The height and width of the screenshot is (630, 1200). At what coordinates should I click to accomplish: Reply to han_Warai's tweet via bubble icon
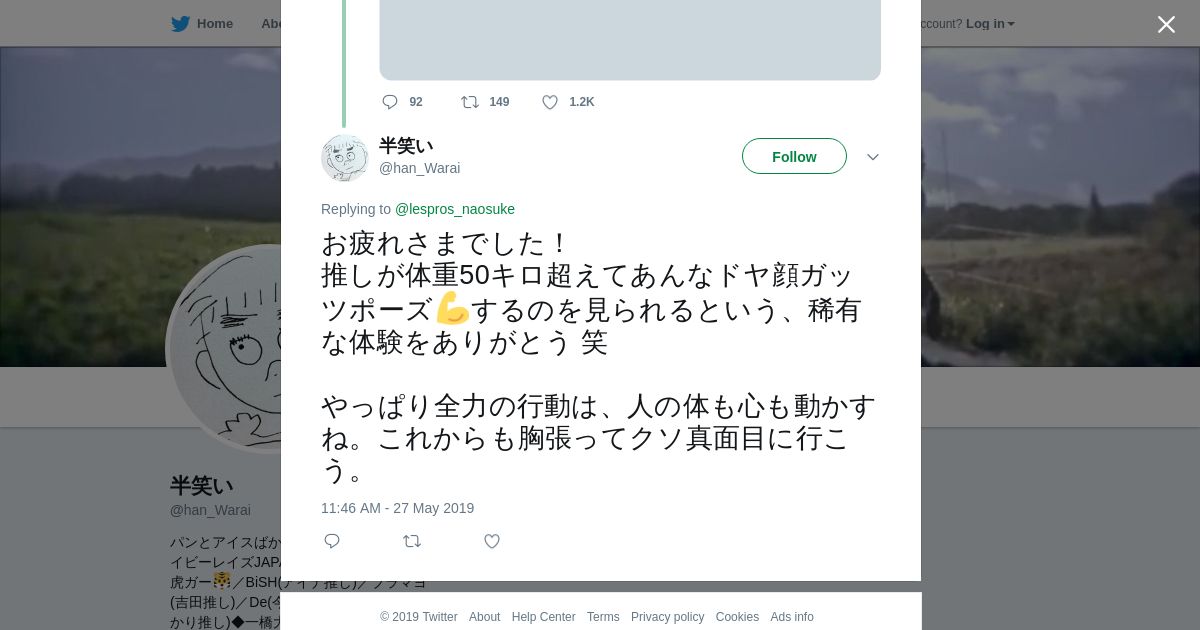pyautogui.click(x=332, y=541)
